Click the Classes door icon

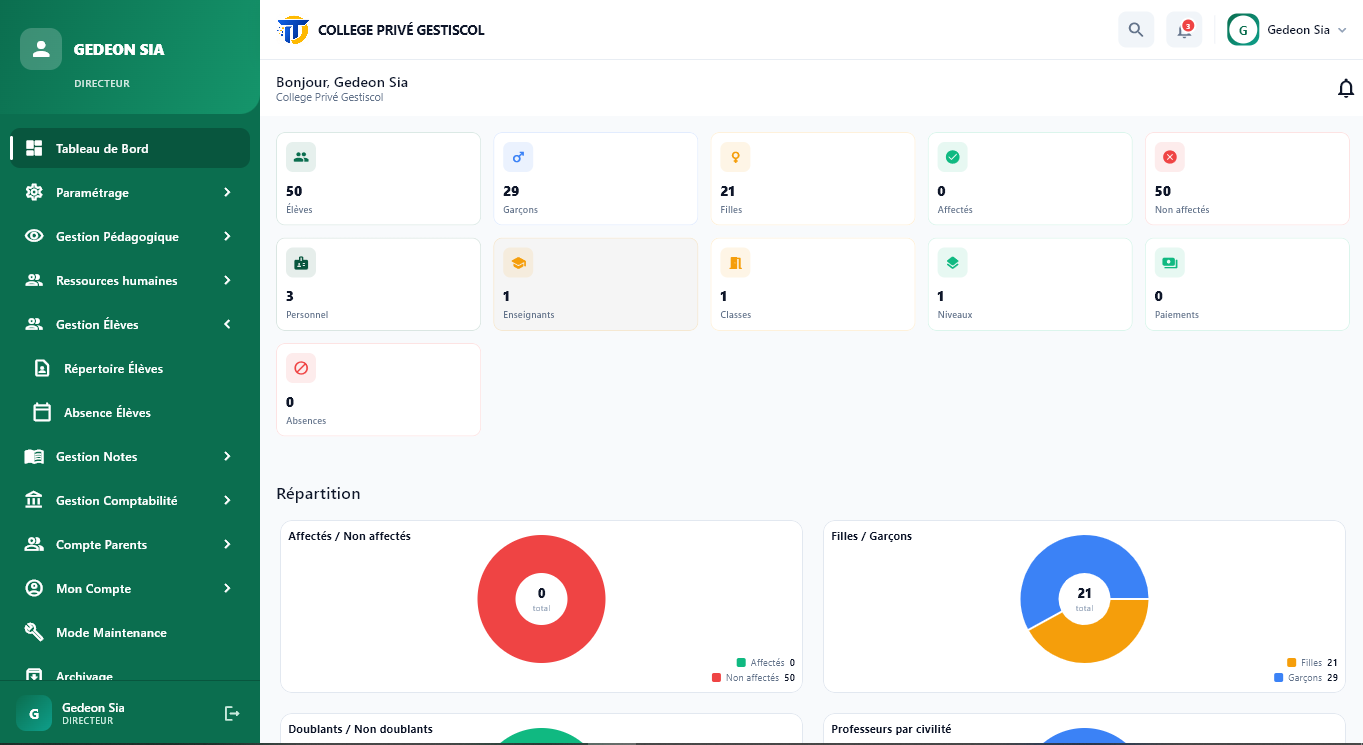click(x=735, y=262)
